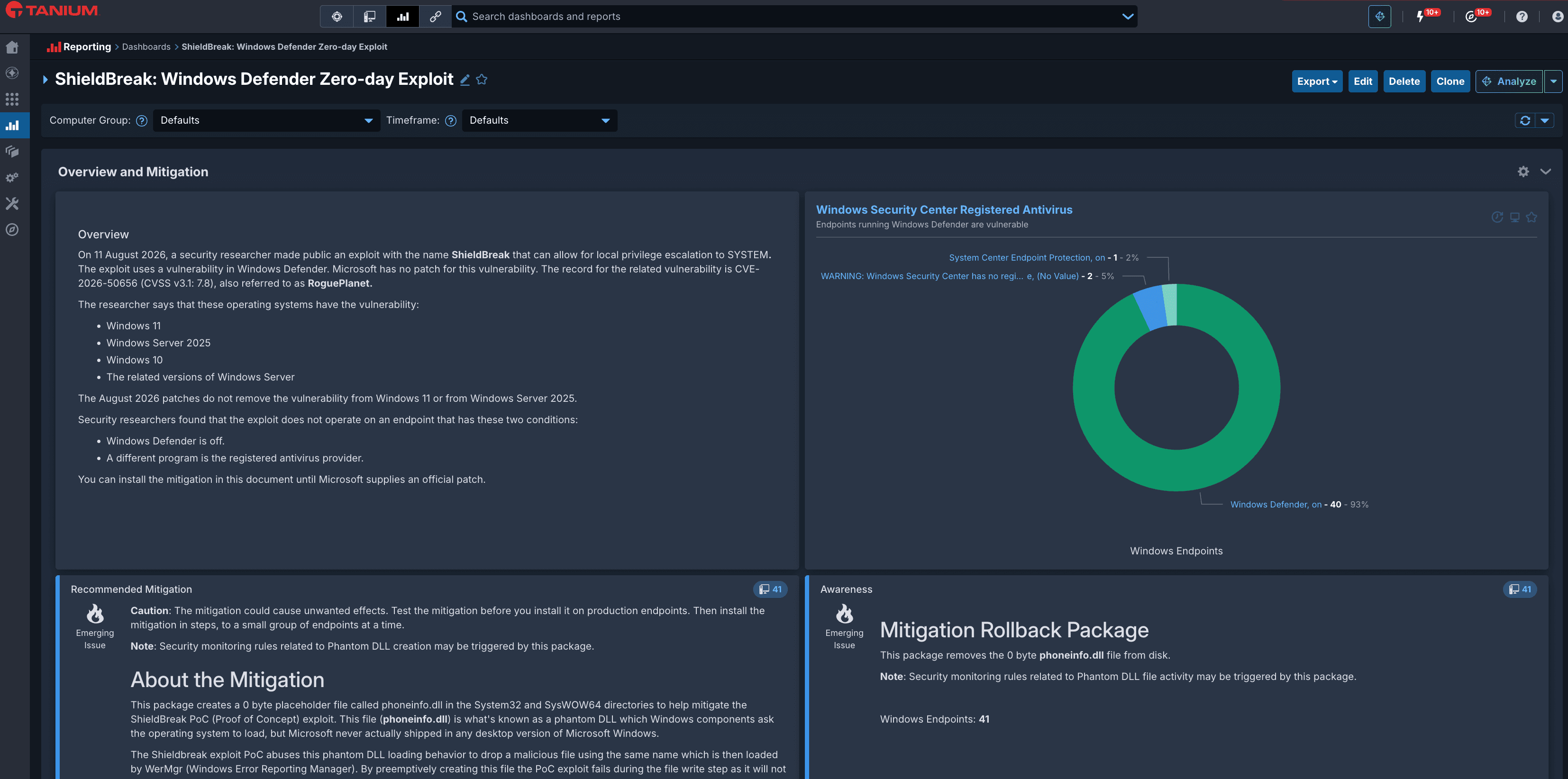Screen dimensions: 1568x779
Task: Expand the dashboard title disclosure triangle
Action: [45, 80]
